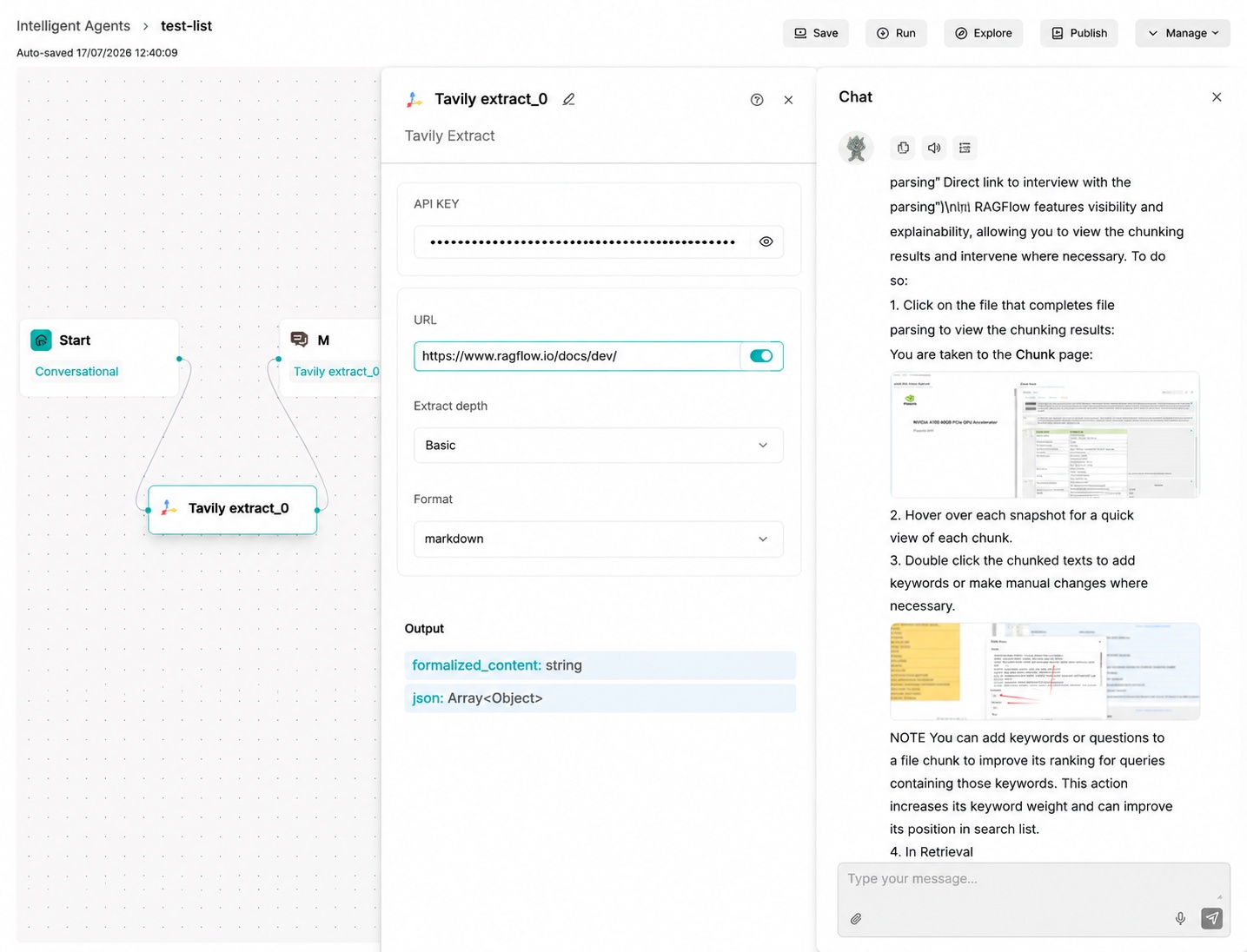Click the Tavily node right connector handle

click(317, 510)
